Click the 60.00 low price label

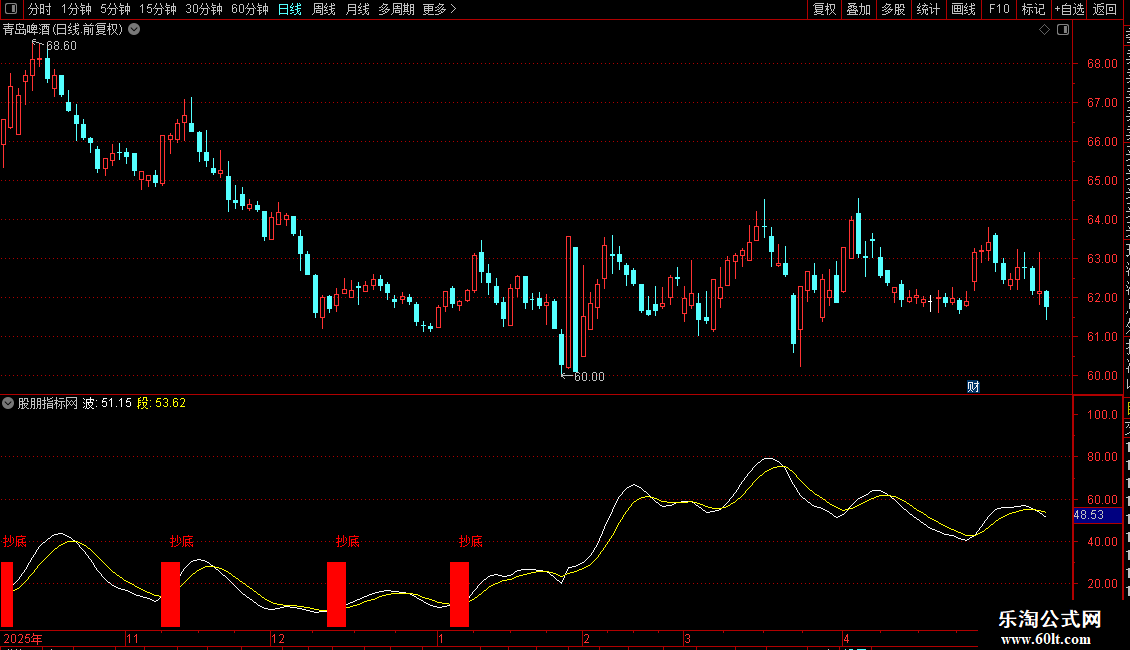(589, 377)
